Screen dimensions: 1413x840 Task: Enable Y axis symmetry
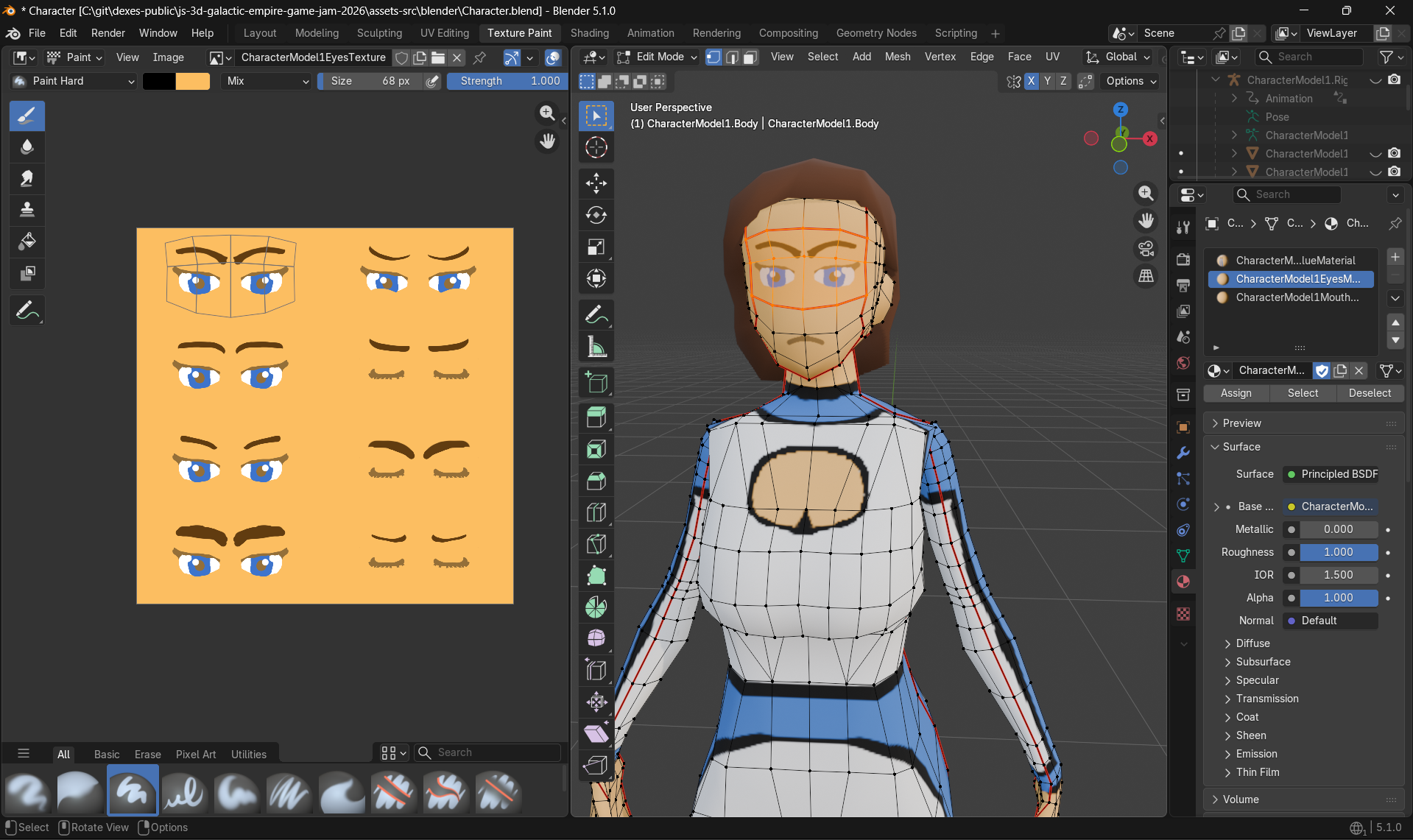(1047, 81)
